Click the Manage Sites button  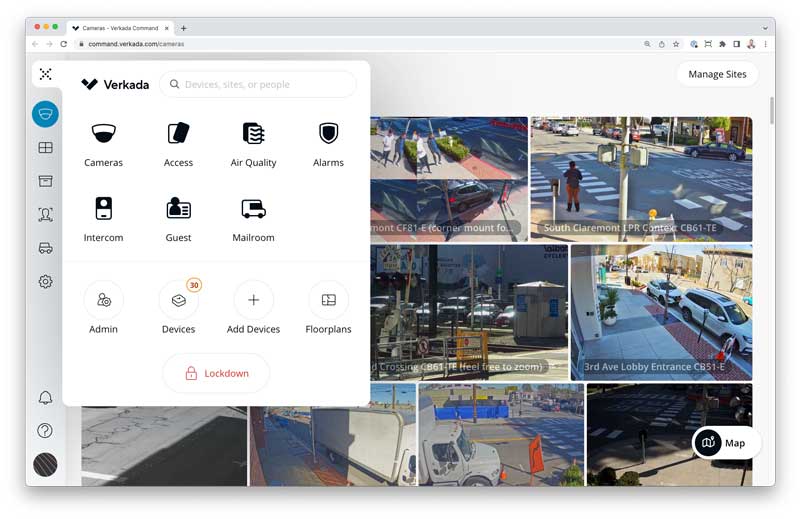tap(717, 75)
